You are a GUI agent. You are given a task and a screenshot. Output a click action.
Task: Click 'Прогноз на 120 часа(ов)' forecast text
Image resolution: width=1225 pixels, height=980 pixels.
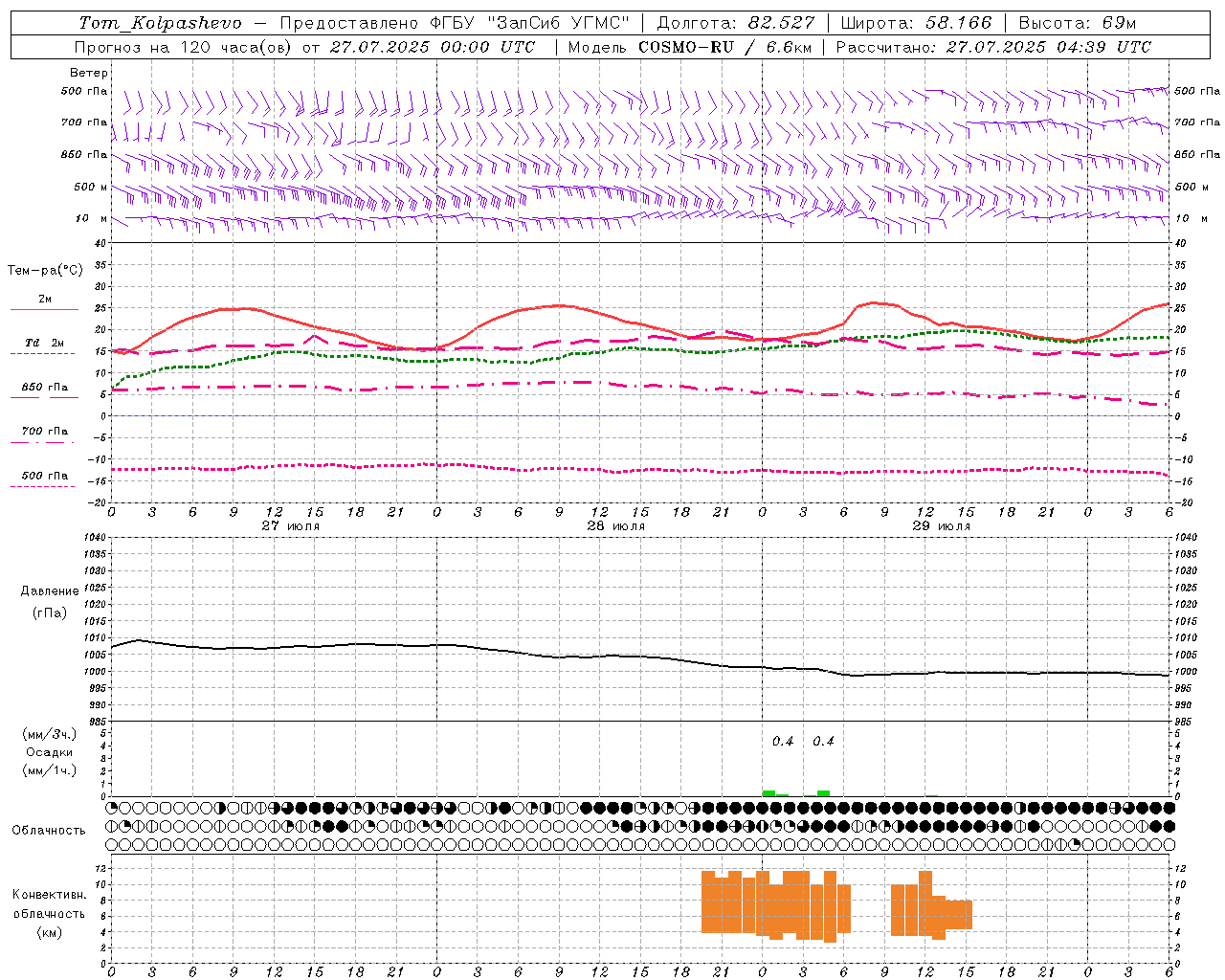(184, 47)
